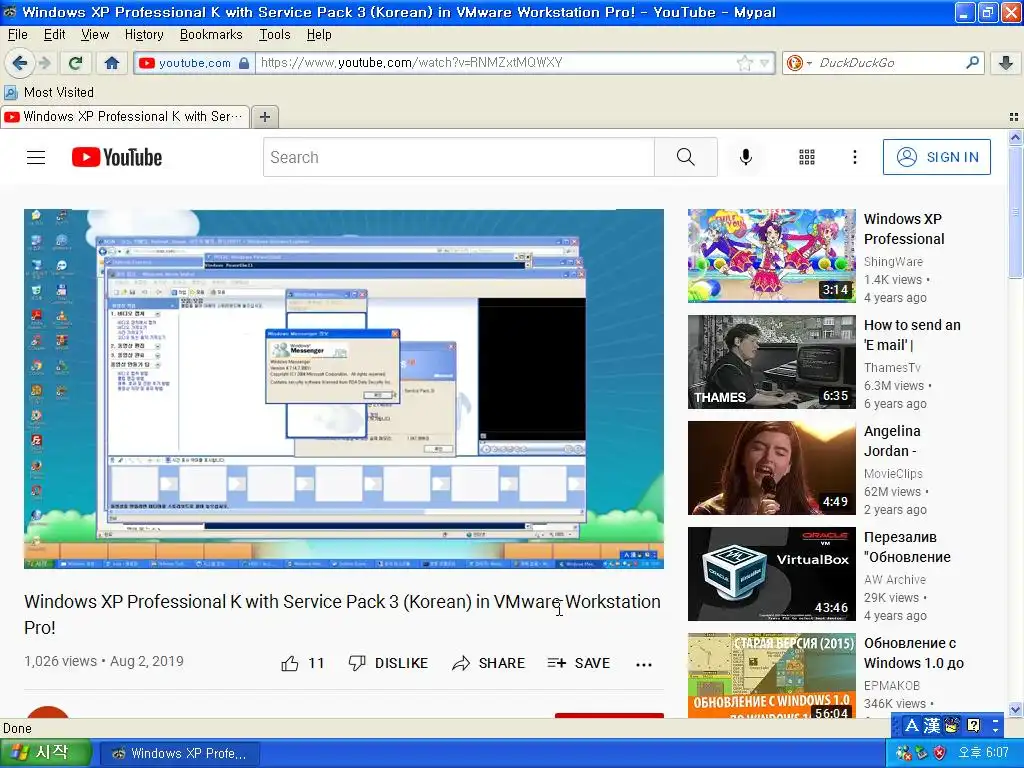Select the Windows XP Professional K browser tab
1024x768 pixels.
pyautogui.click(x=125, y=117)
